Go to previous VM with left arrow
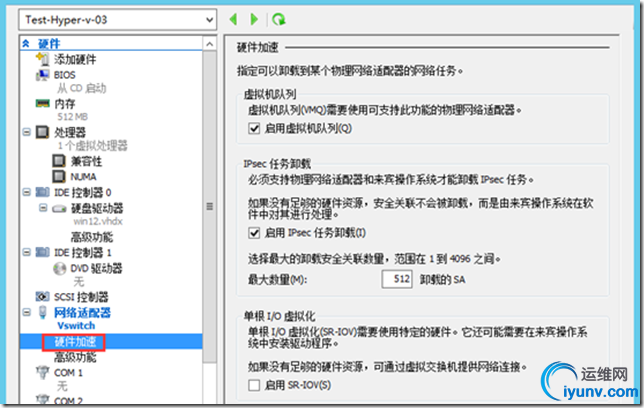Screen dimensions: 644x408 [x=233, y=19]
